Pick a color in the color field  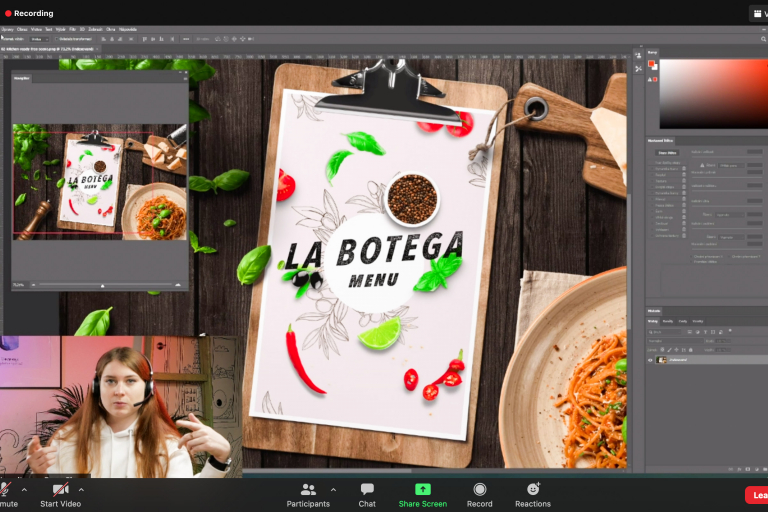coord(710,95)
